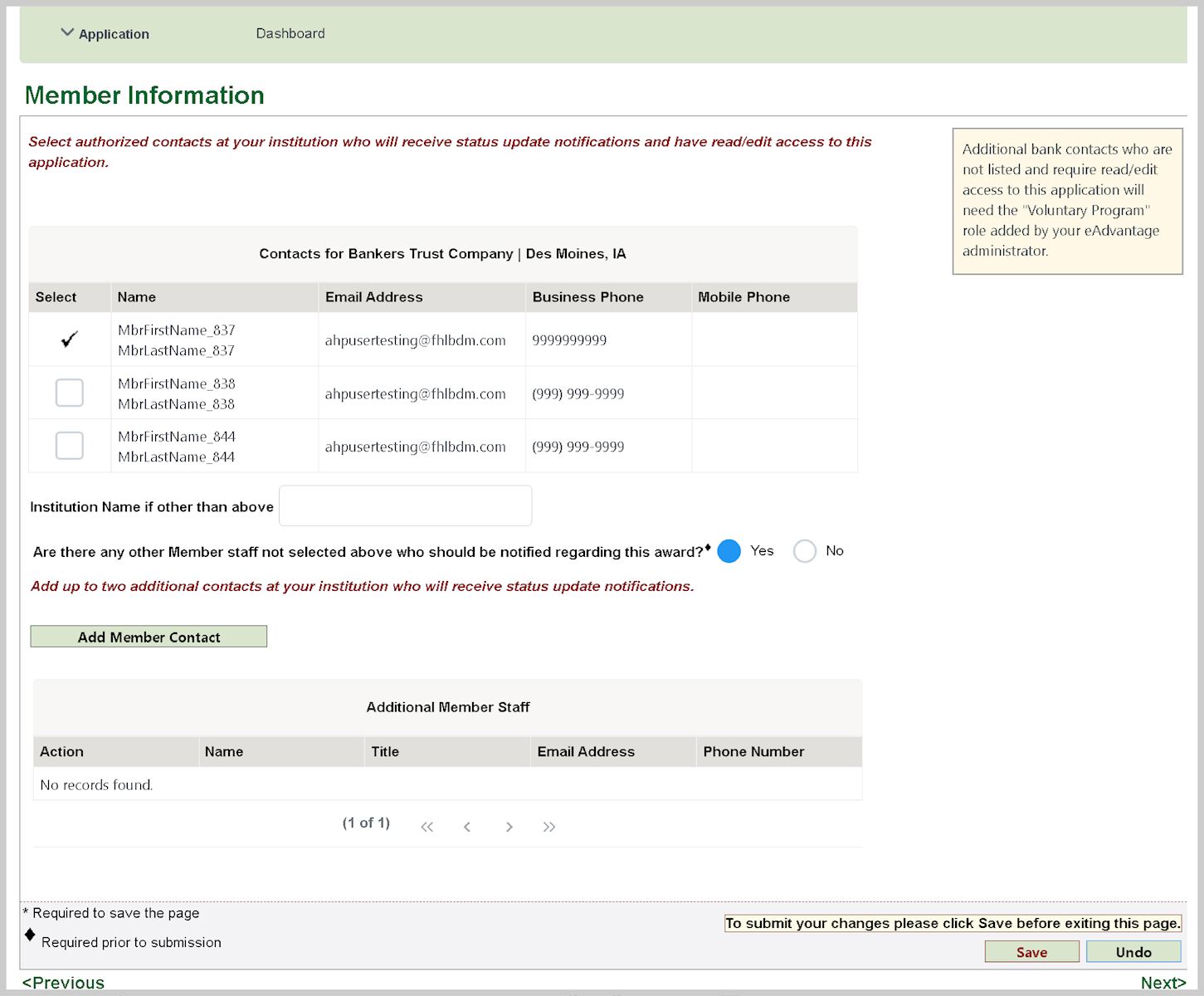The image size is (1204, 996).
Task: Open the Dashboard menu item
Action: pos(290,33)
